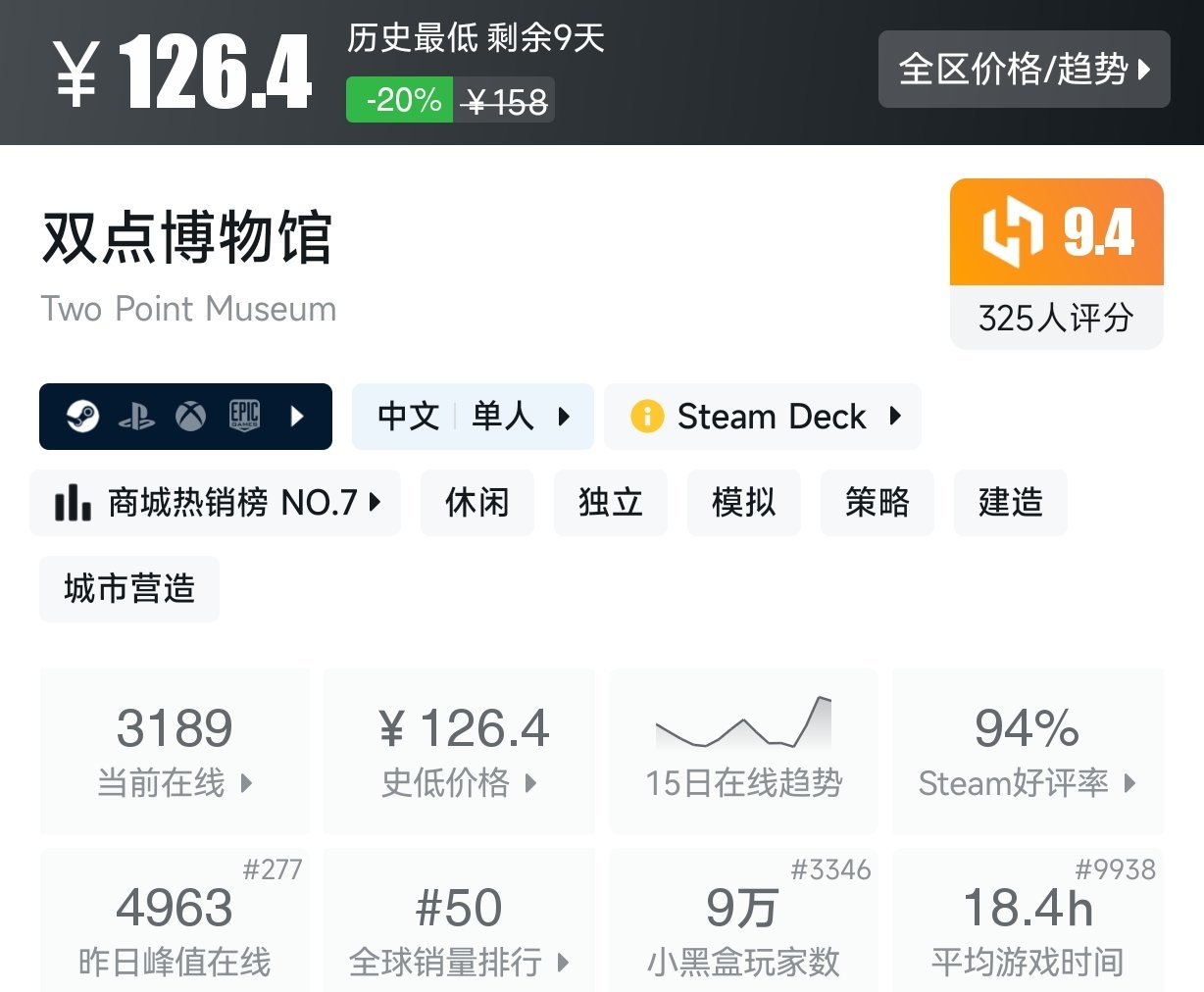Open 史低价格 ¥126.4 details
This screenshot has width=1204, height=992.
[x=459, y=752]
